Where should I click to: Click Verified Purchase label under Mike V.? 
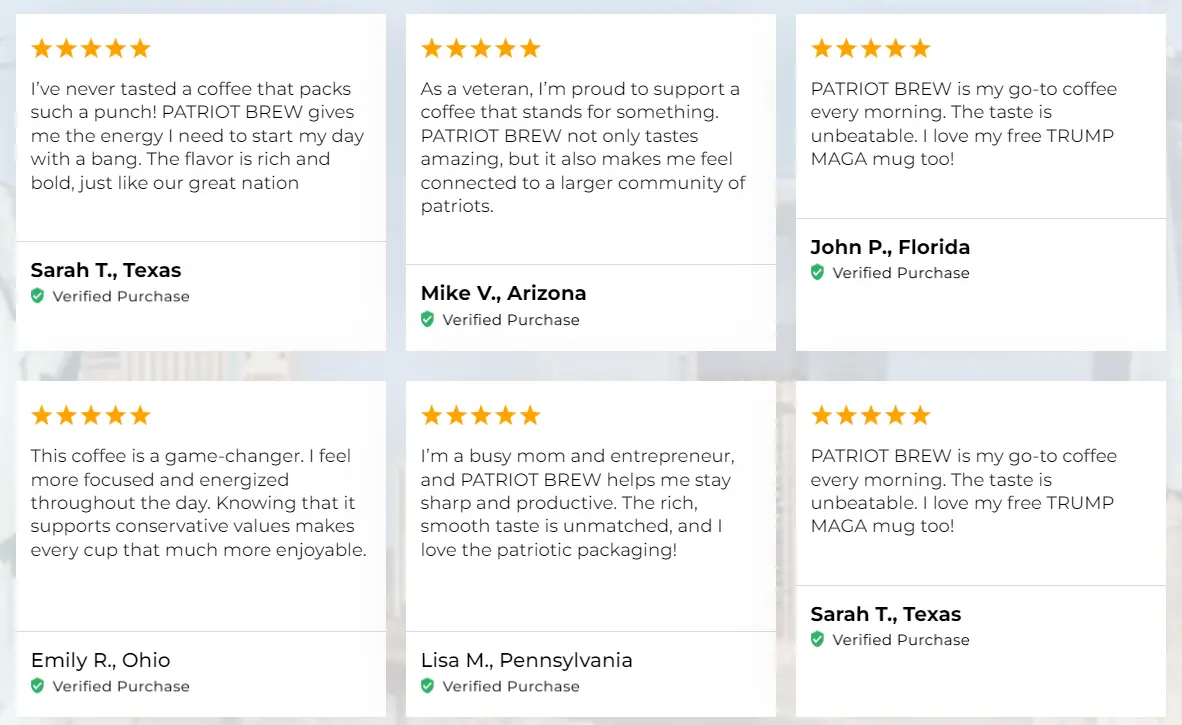click(x=511, y=320)
